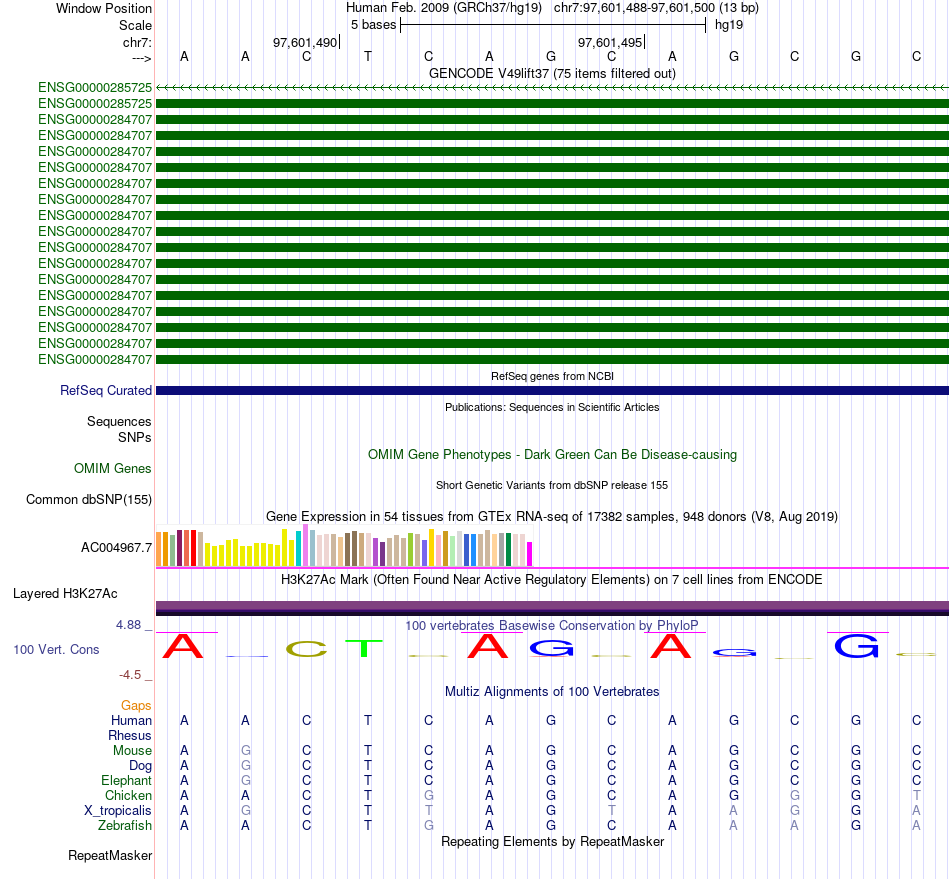Click the RefSeq genes from NCBI title

pos(552,376)
